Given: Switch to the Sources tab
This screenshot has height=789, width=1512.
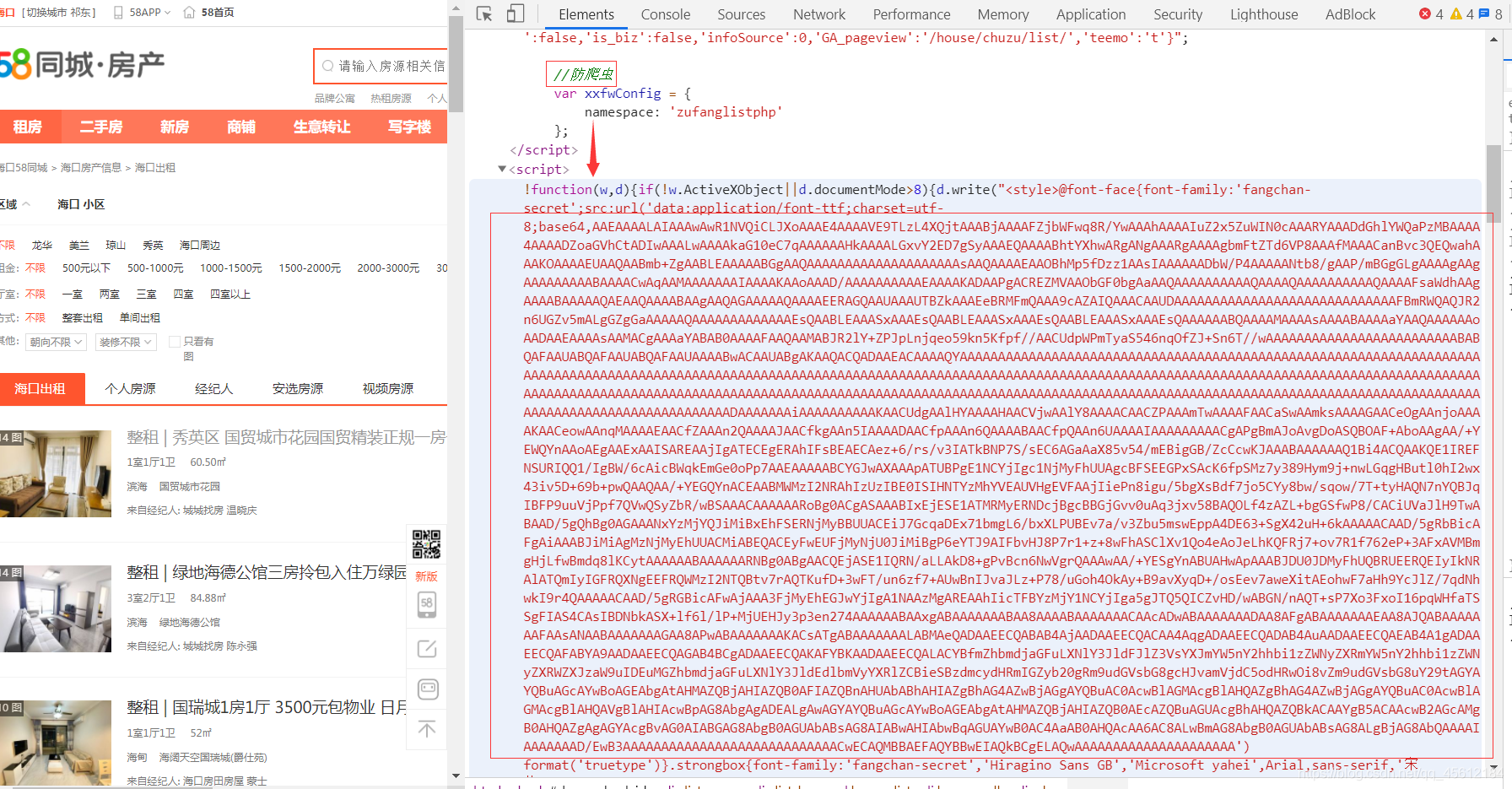Looking at the screenshot, I should [x=741, y=14].
